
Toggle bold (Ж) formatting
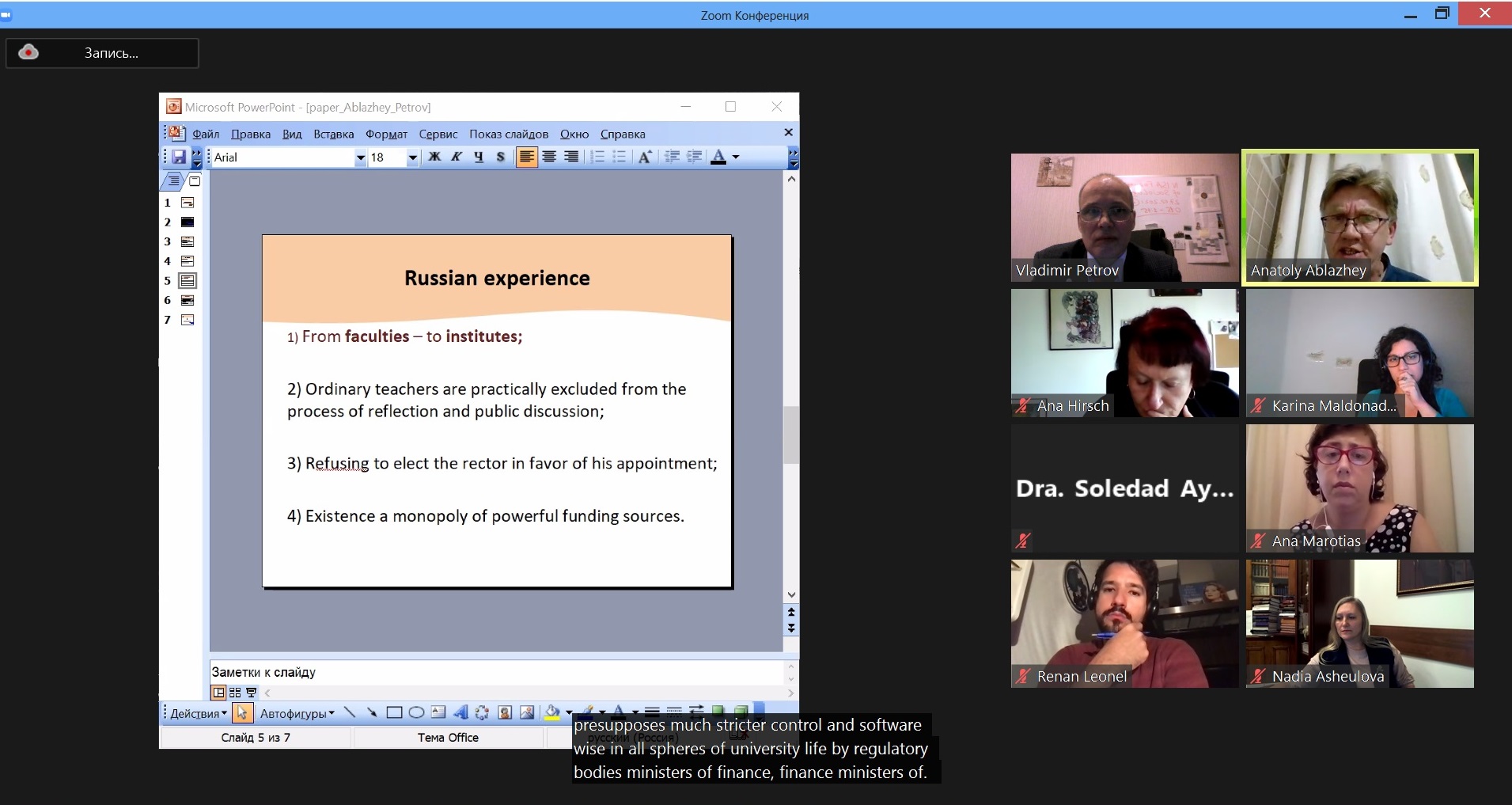[x=434, y=158]
